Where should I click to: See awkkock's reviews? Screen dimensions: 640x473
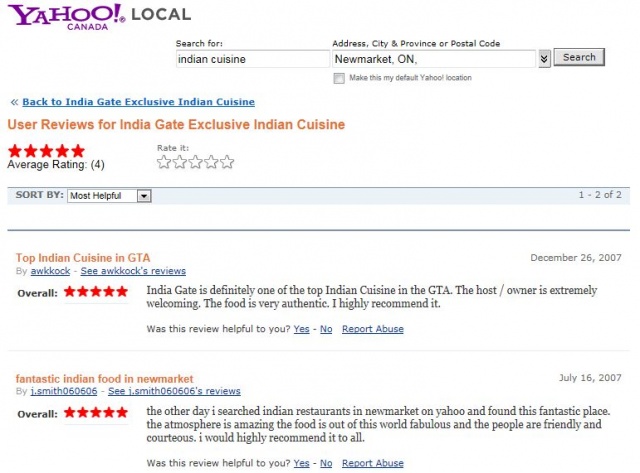click(133, 271)
